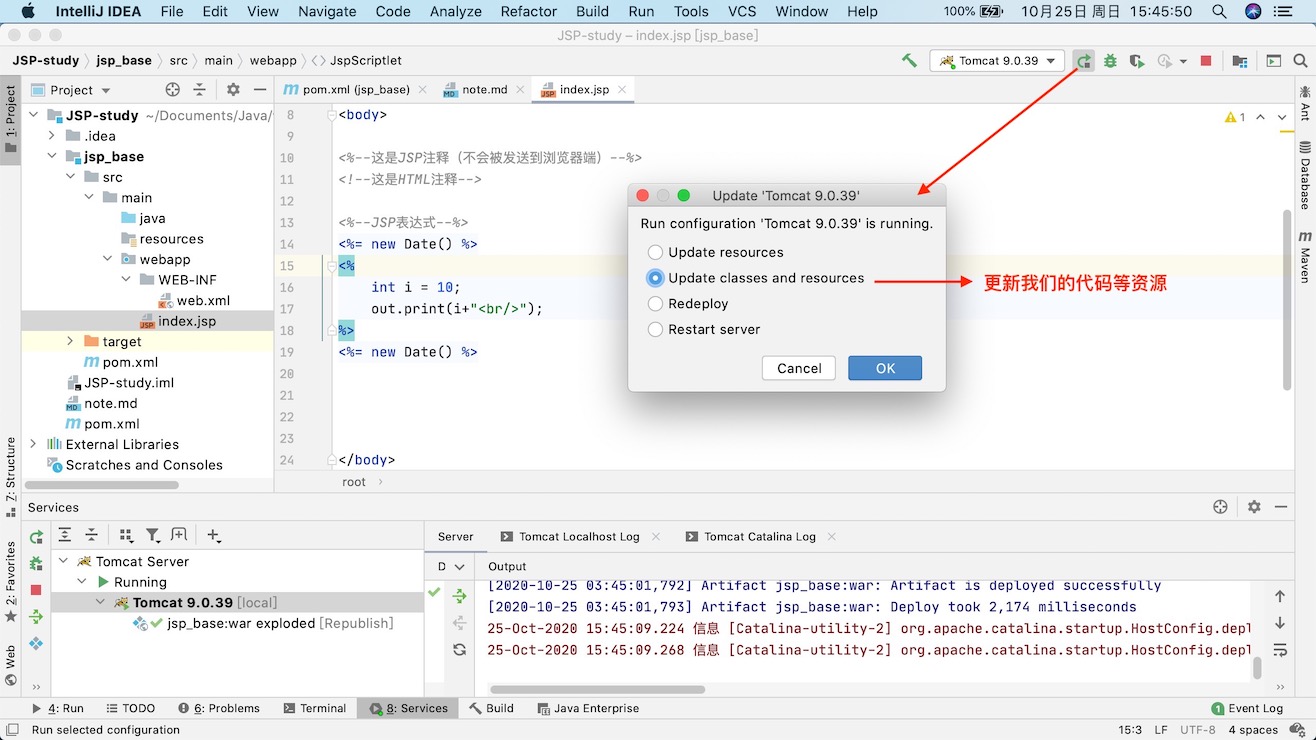Rerun service in Services sidebar
Viewport: 1316px width, 740px height.
coord(36,538)
